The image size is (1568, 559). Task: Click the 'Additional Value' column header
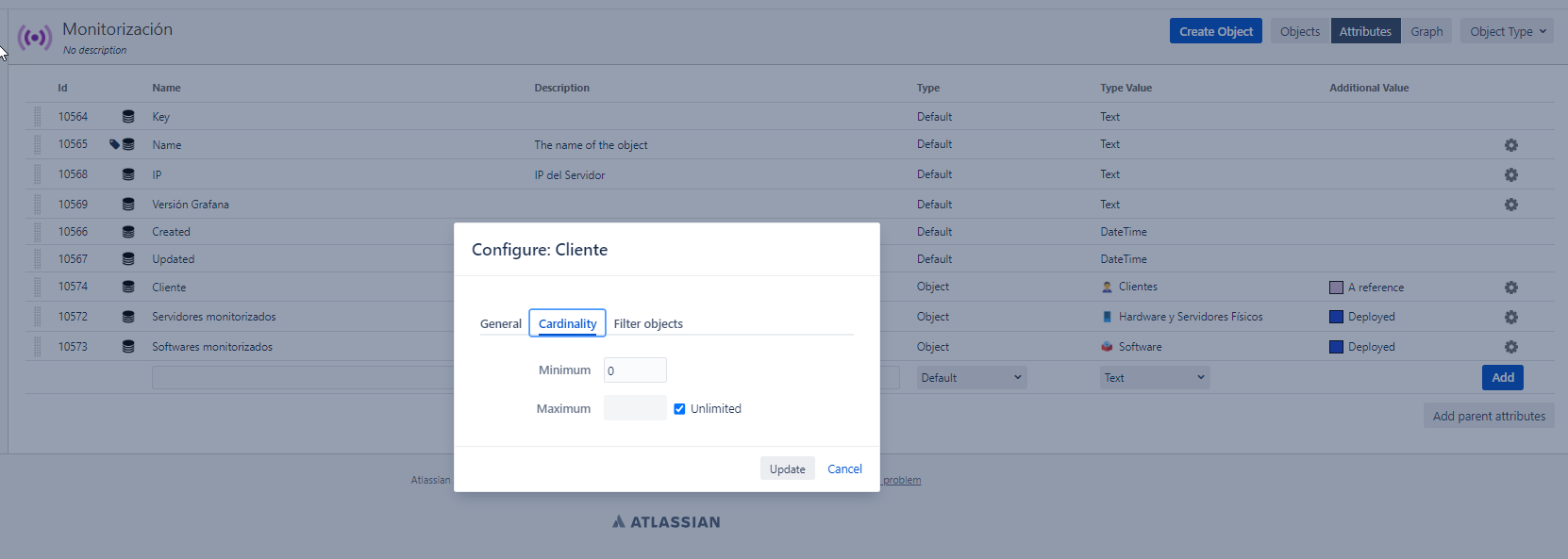point(1369,88)
